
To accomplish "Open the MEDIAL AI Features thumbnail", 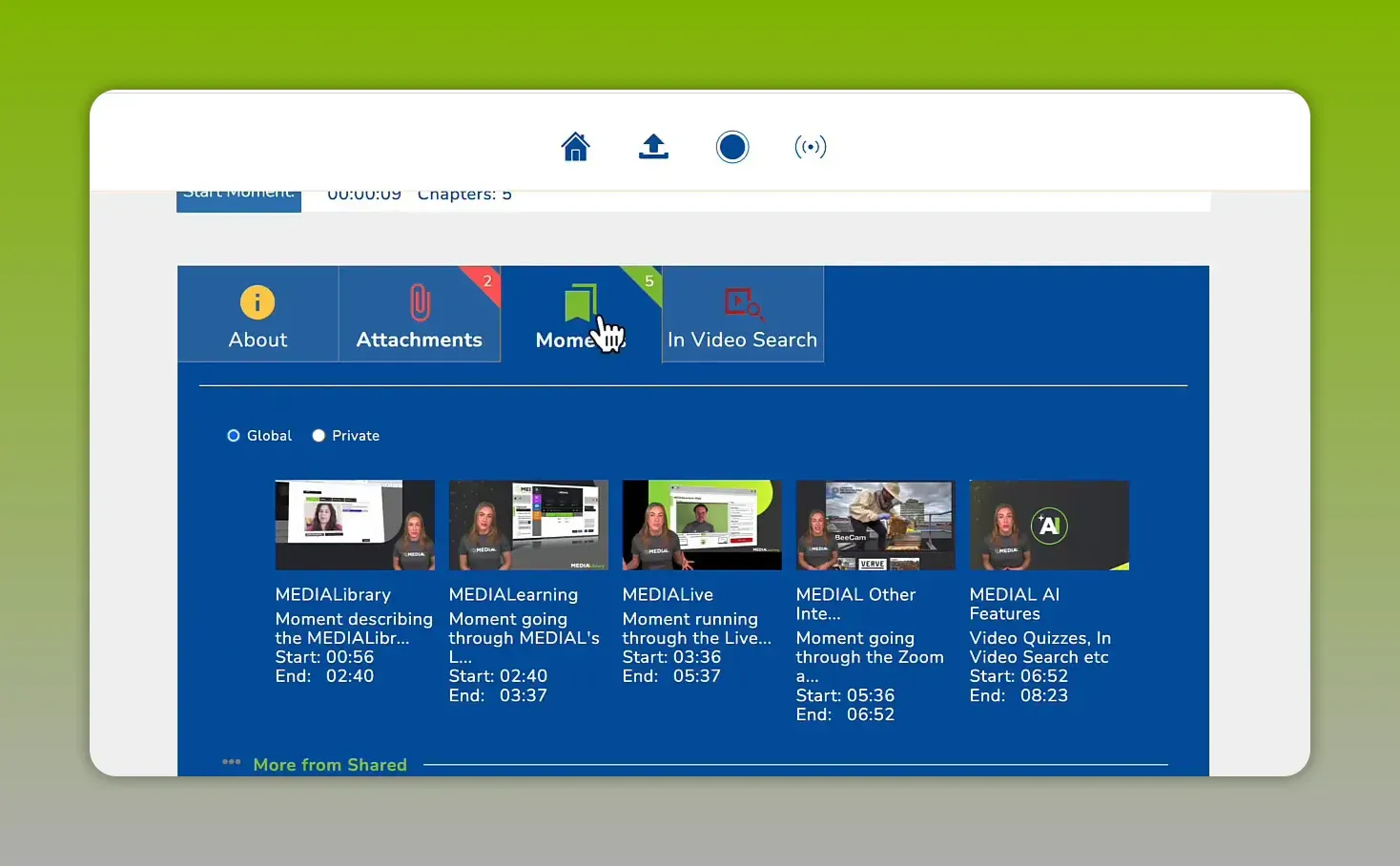I will (x=1049, y=526).
